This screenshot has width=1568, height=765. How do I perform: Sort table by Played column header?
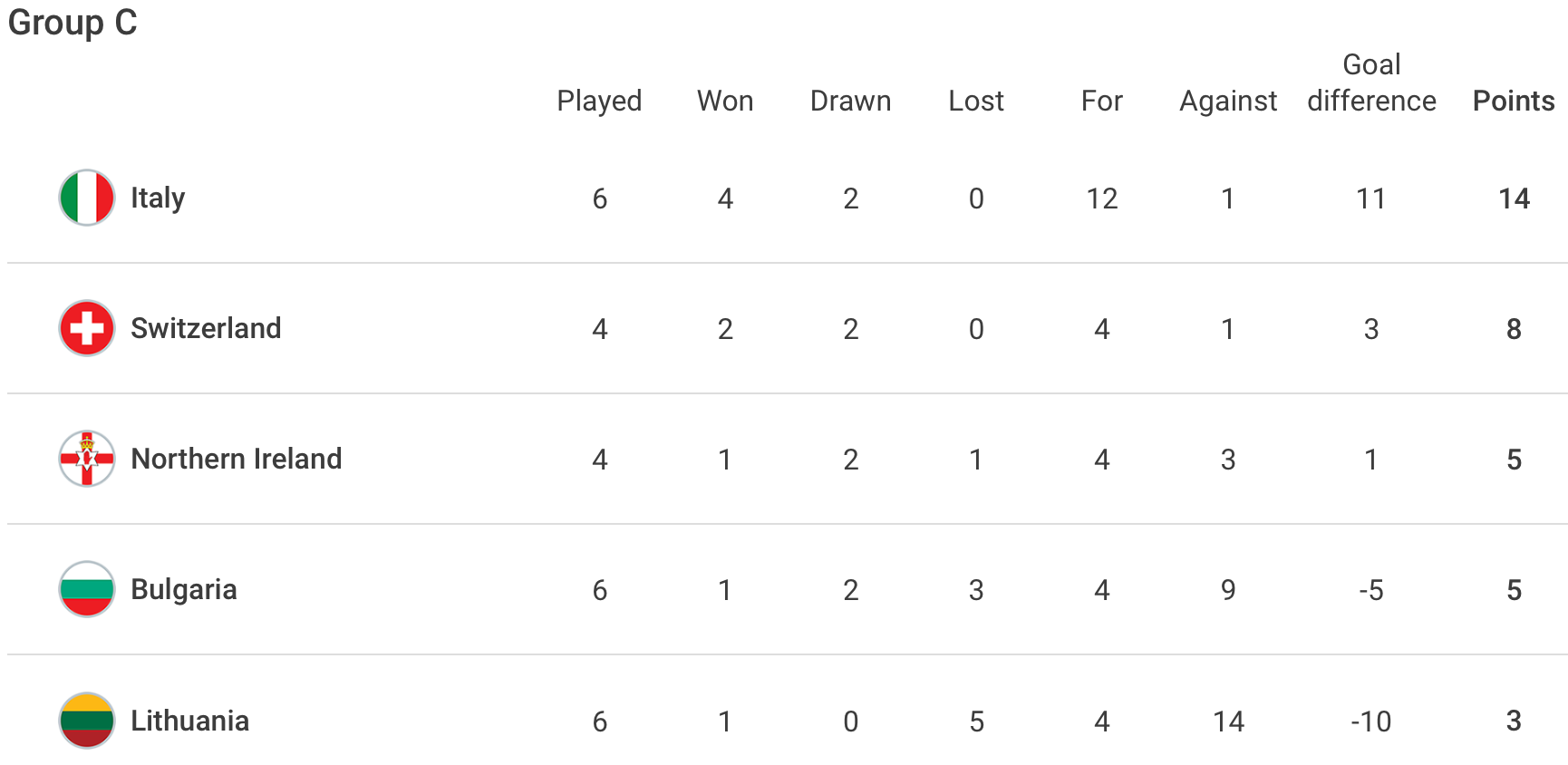point(599,101)
